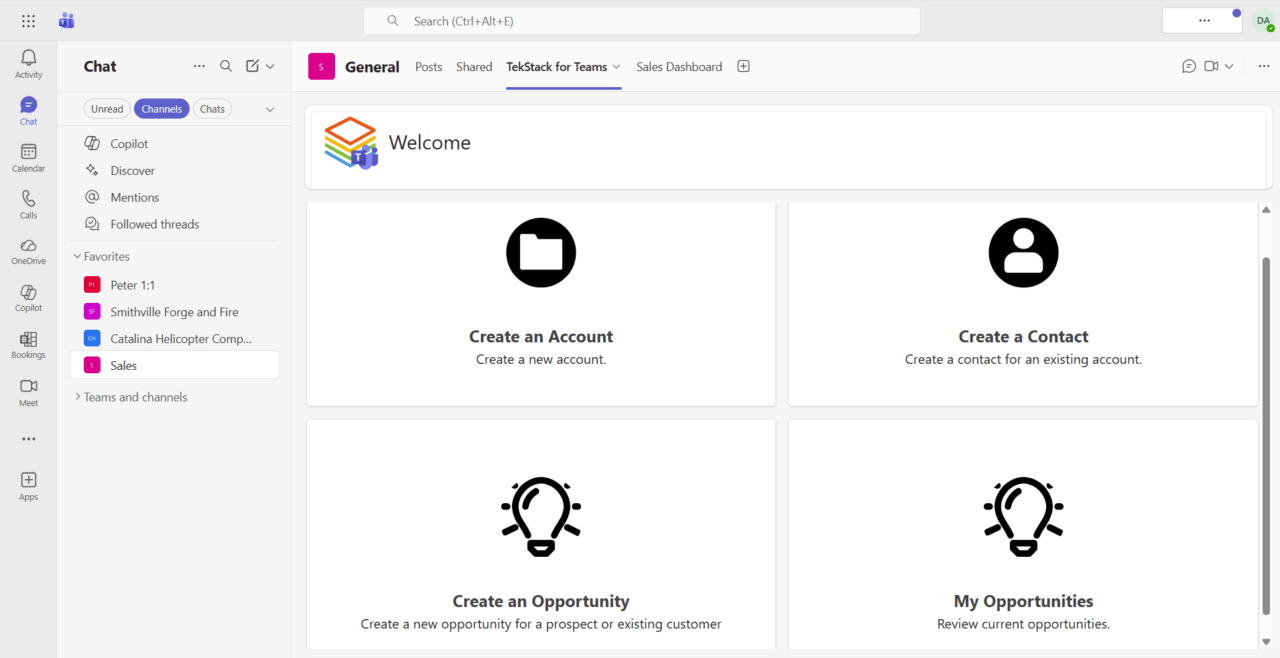Click the scrollbar up arrow
The height and width of the screenshot is (658, 1280).
click(x=1266, y=210)
